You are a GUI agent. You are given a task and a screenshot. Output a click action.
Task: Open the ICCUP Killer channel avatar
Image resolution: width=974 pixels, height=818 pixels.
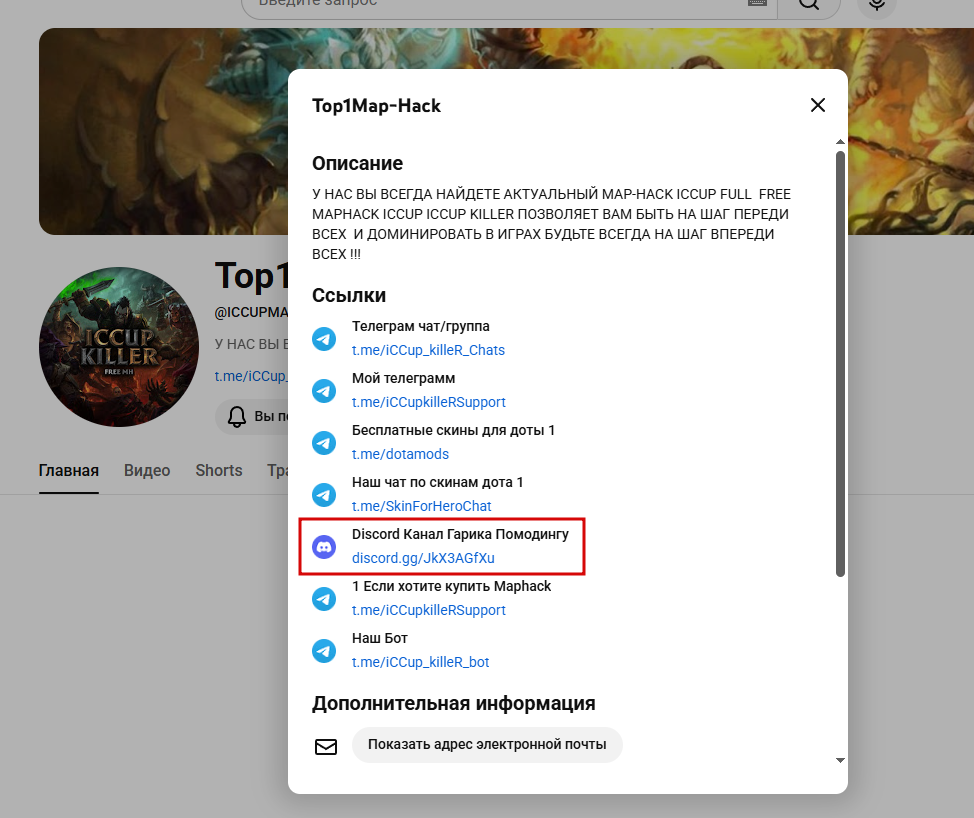(x=119, y=347)
